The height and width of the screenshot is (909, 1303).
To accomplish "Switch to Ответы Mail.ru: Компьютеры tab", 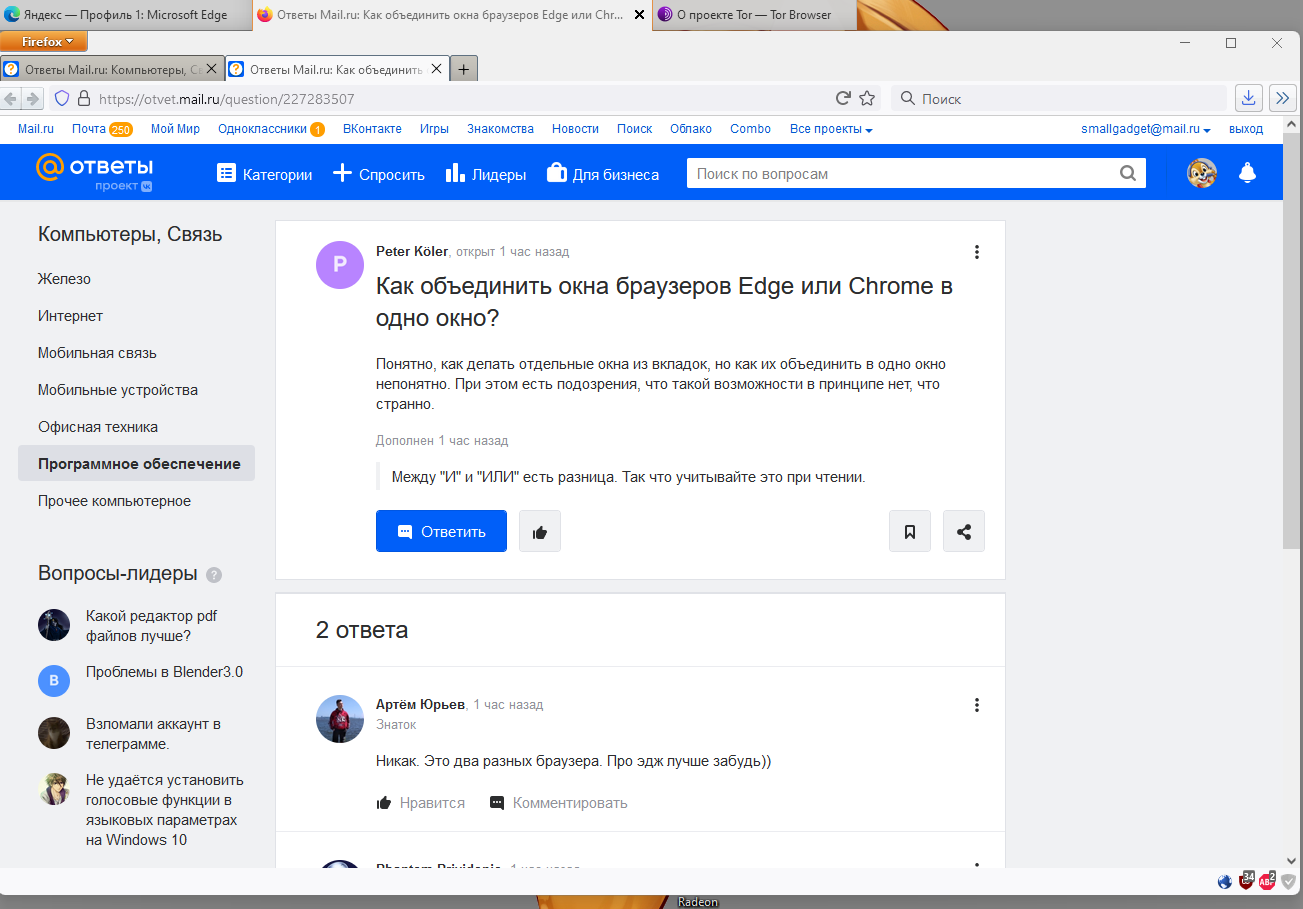I will click(112, 69).
